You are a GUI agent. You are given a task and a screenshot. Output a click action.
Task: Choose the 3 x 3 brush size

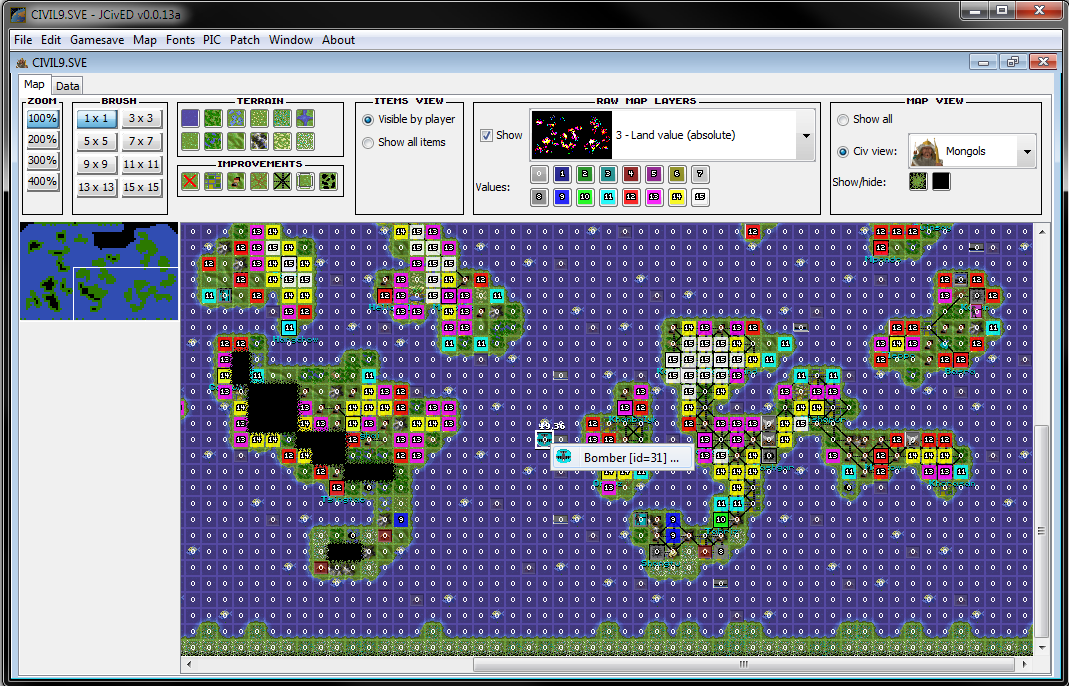[141, 119]
